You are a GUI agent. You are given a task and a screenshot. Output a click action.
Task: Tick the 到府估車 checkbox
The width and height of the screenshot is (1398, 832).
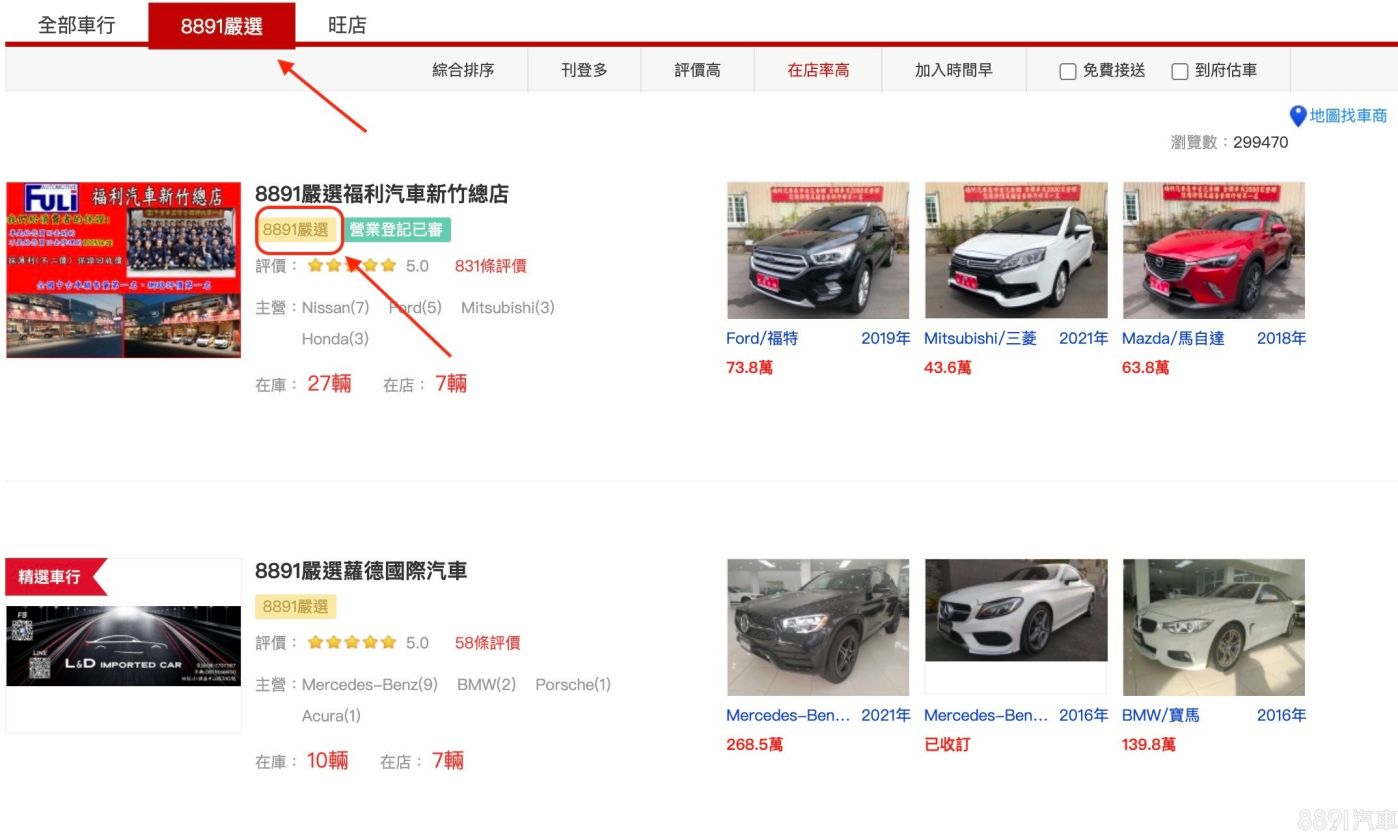[1180, 71]
